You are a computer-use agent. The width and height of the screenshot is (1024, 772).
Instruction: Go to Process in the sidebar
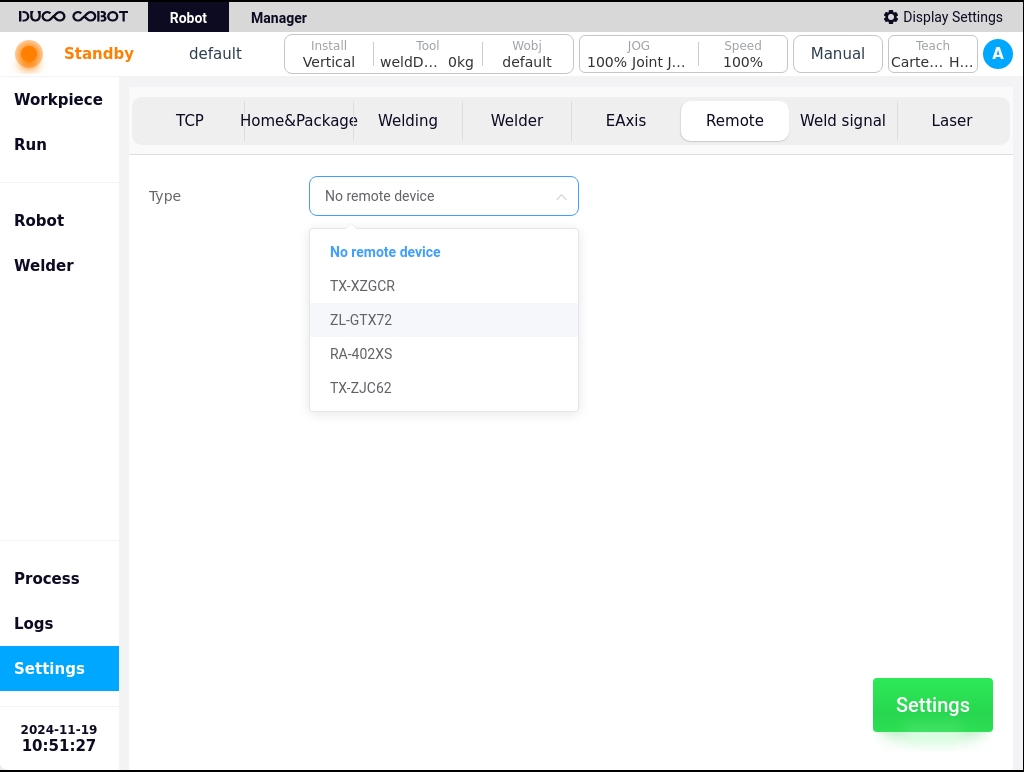coord(46,578)
